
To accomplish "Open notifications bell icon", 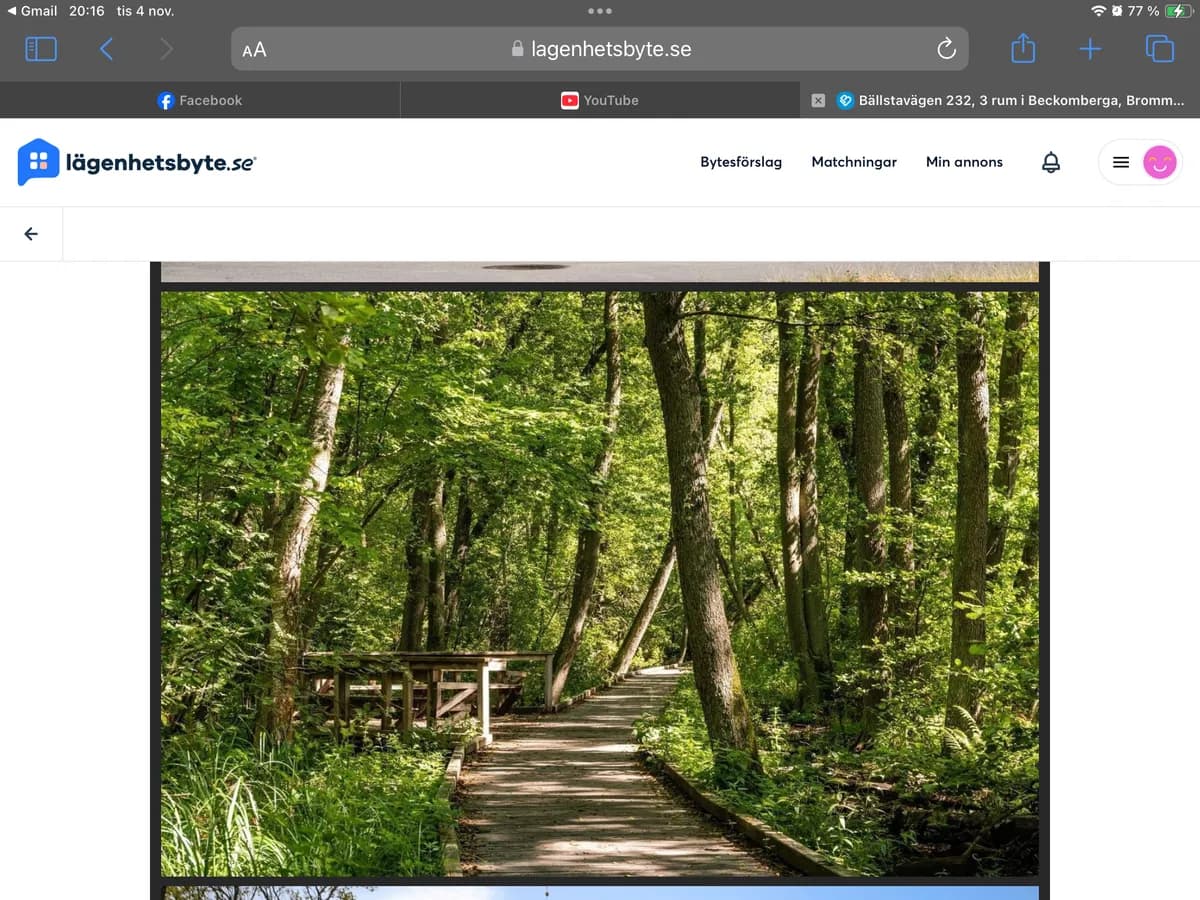I will pos(1051,162).
